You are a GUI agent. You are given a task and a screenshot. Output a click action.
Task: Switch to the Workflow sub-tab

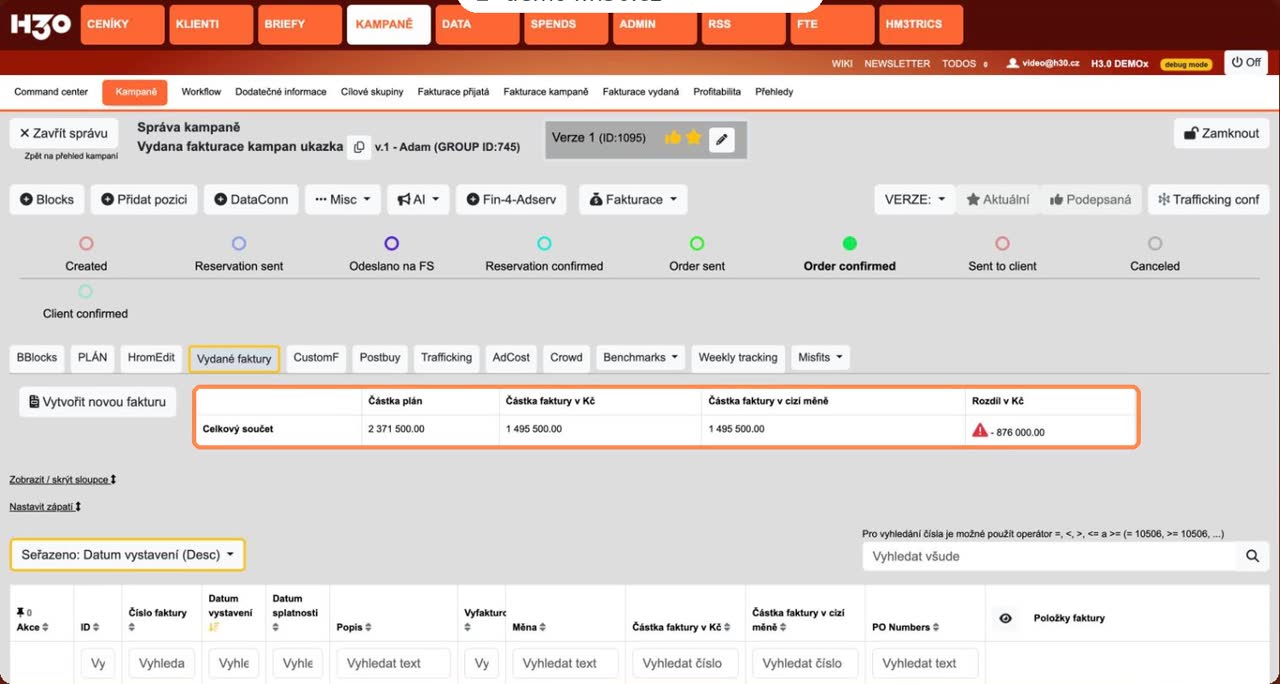(201, 92)
